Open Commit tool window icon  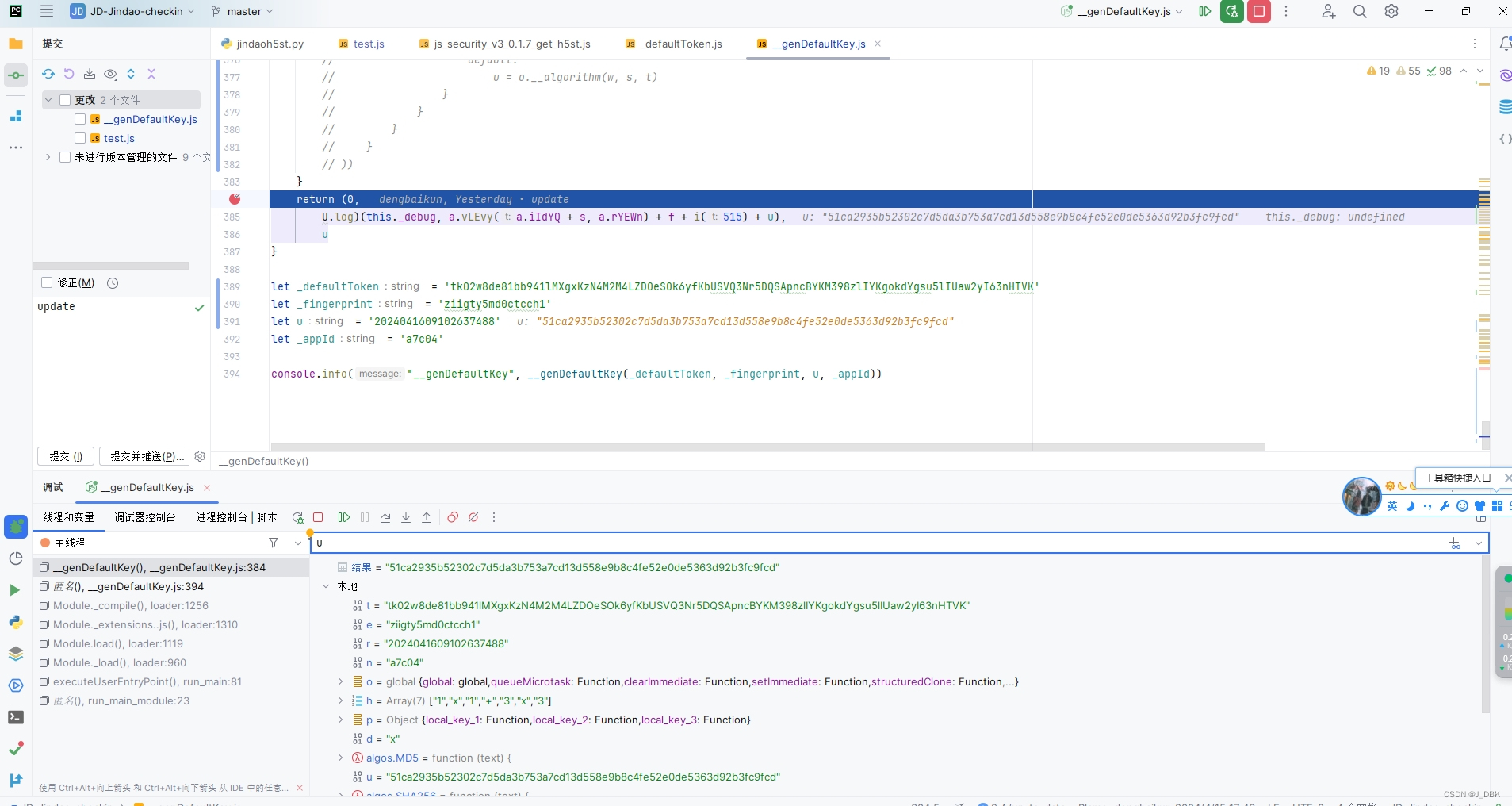click(16, 75)
